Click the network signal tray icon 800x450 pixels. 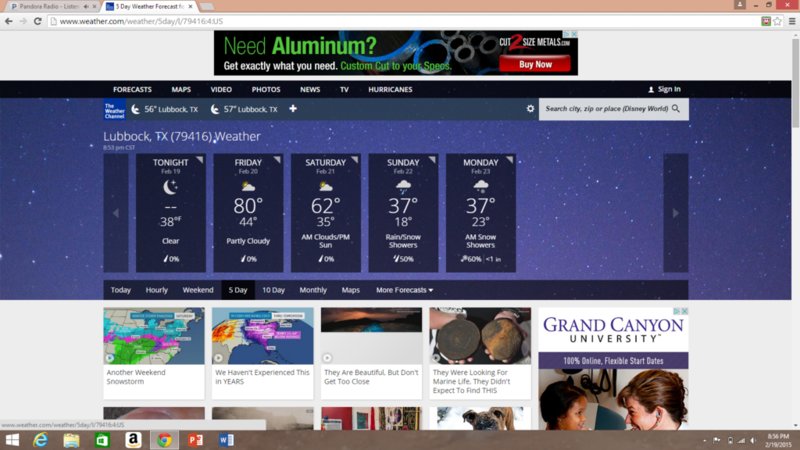click(x=741, y=440)
